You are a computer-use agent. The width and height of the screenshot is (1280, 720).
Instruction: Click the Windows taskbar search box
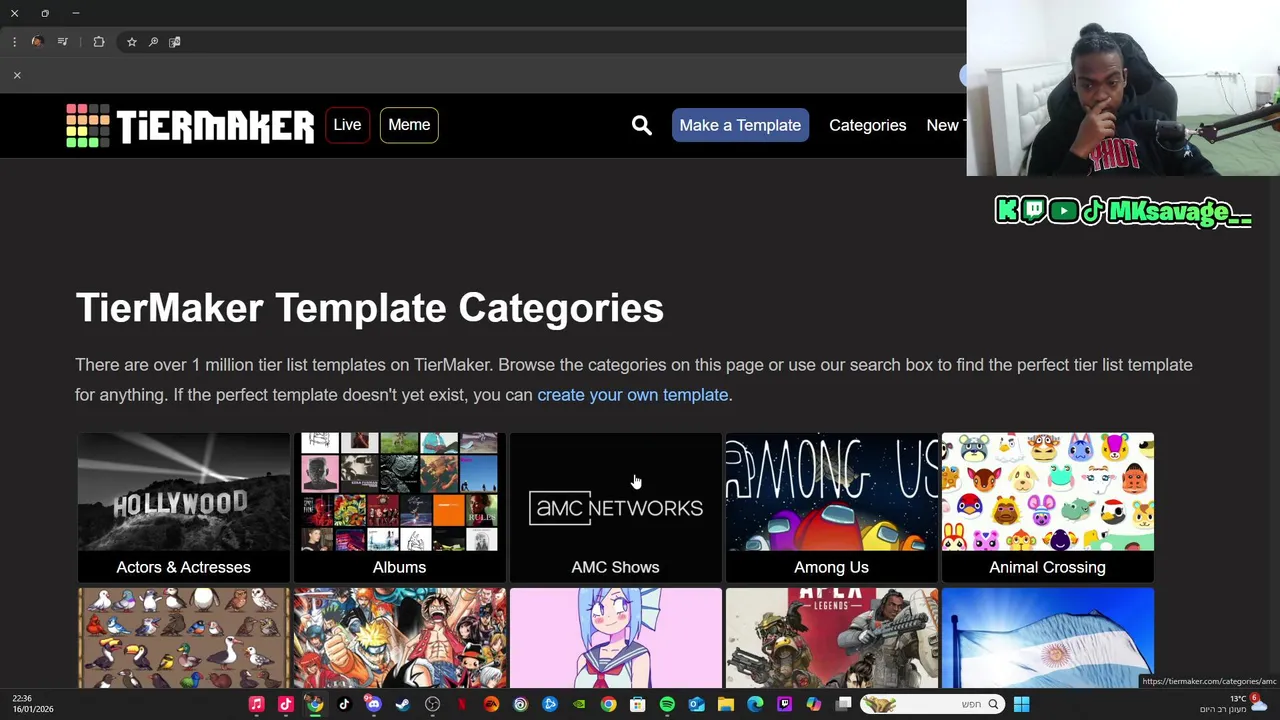931,704
